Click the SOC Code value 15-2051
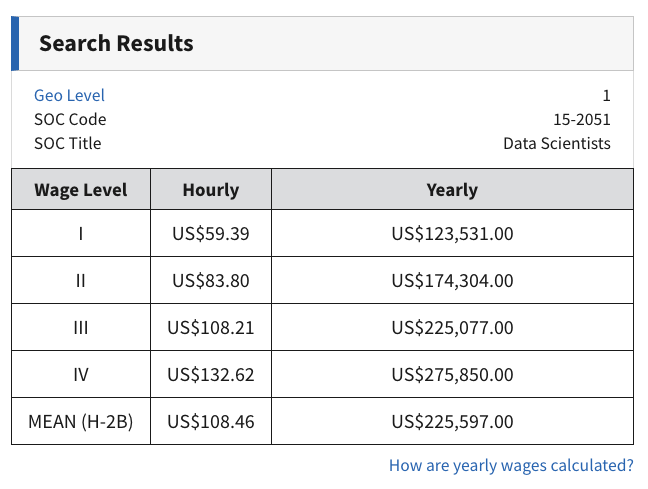The height and width of the screenshot is (489, 648). click(581, 119)
